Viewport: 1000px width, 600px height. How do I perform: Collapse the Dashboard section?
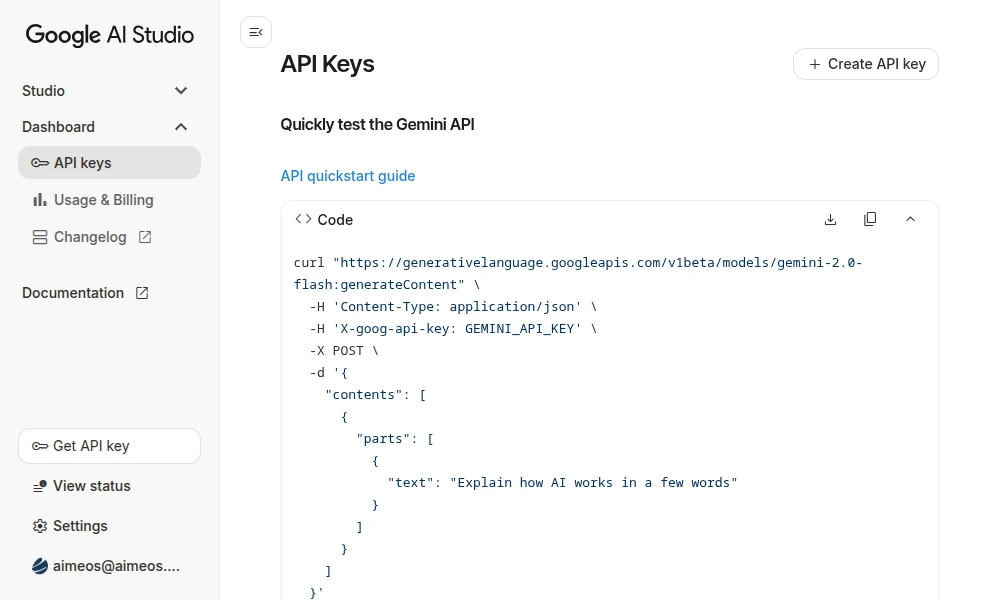tap(181, 127)
